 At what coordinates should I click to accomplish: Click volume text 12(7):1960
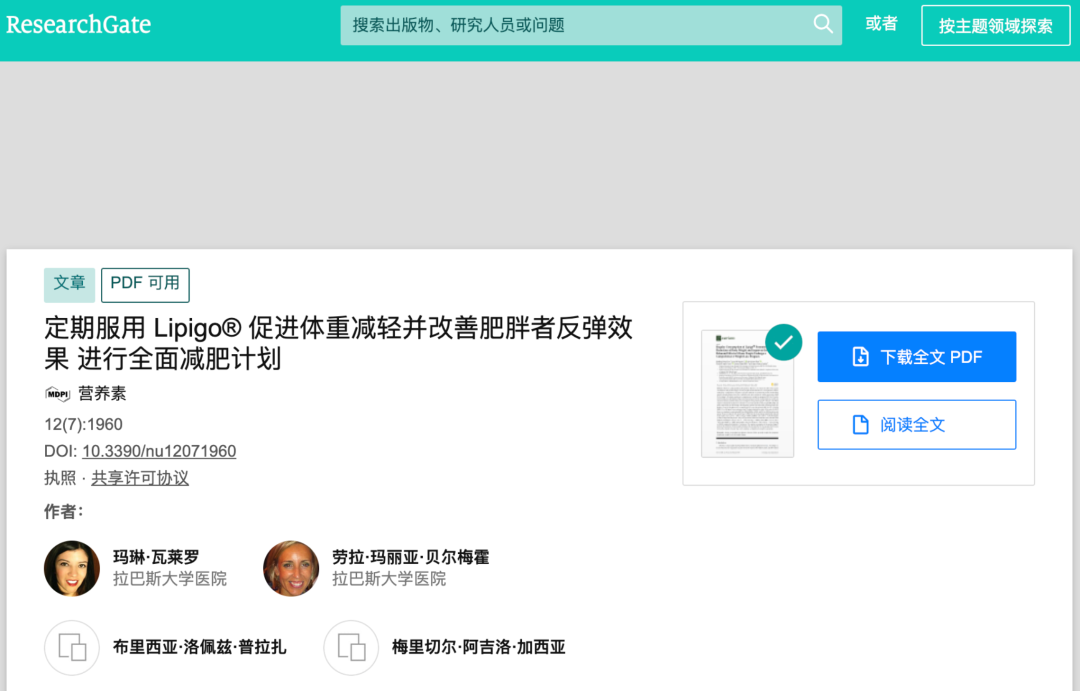click(83, 424)
